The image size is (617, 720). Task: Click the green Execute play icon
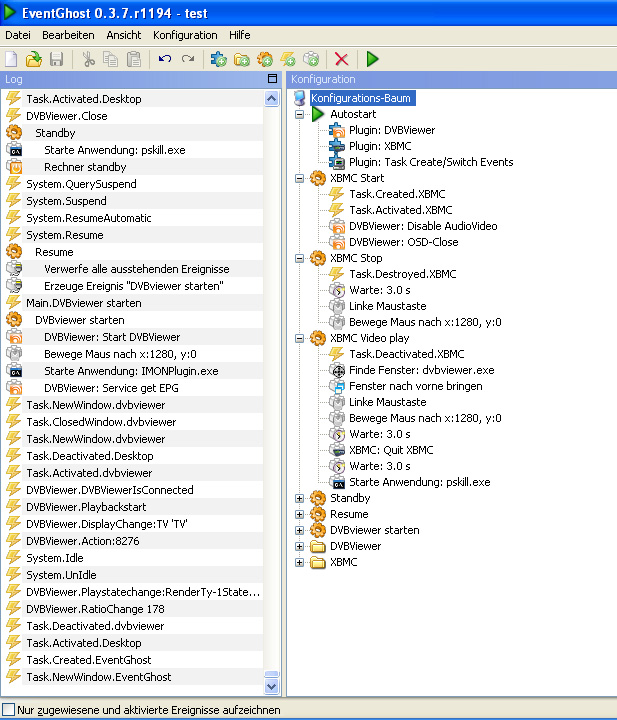[372, 59]
